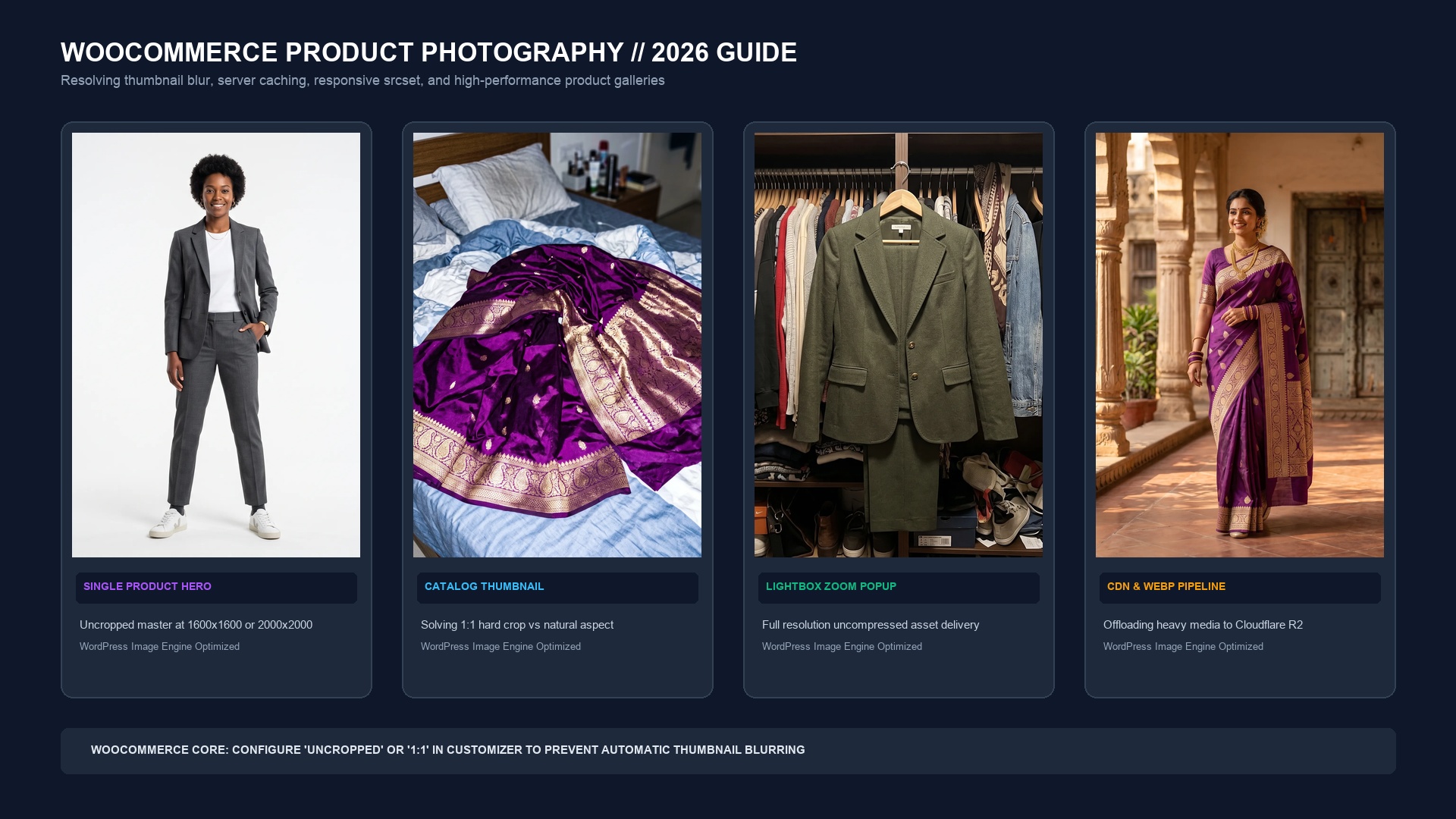Click WordPress Image Engine Optimized under Single Product Hero
Image resolution: width=1456 pixels, height=819 pixels.
coord(159,647)
